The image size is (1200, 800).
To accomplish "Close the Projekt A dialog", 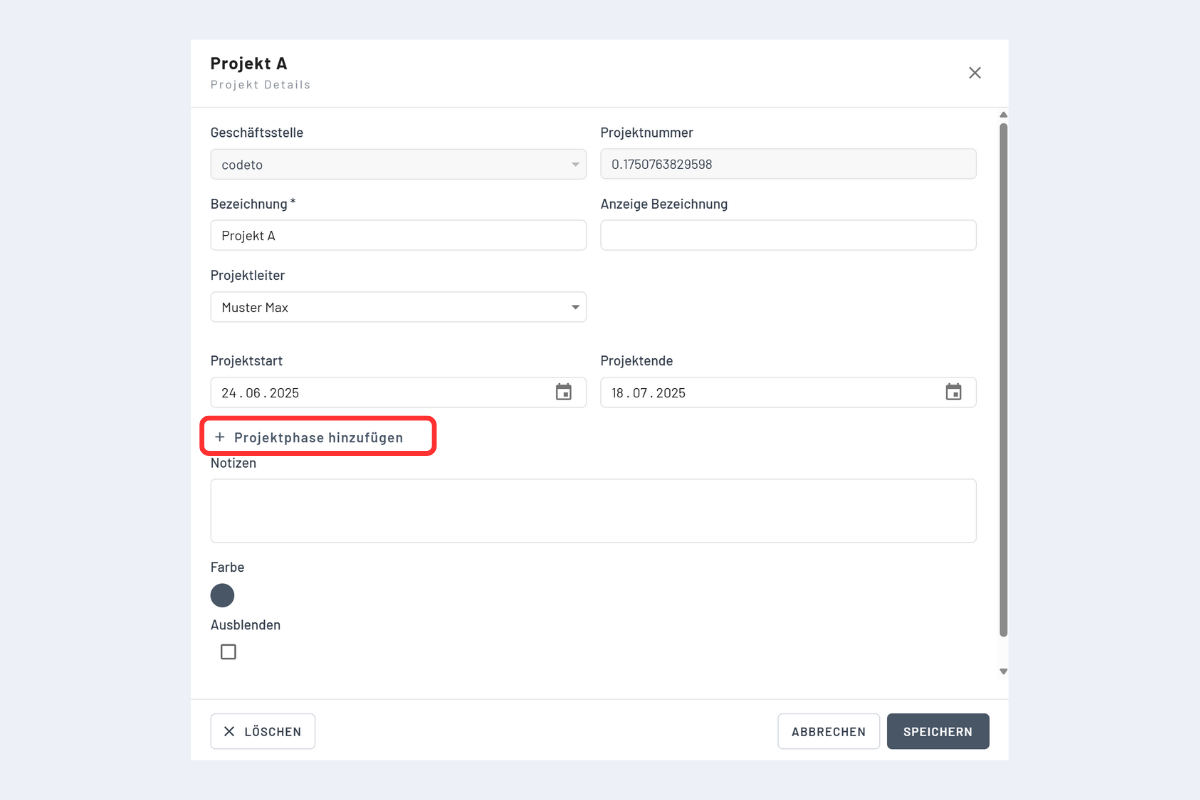I will click(975, 73).
